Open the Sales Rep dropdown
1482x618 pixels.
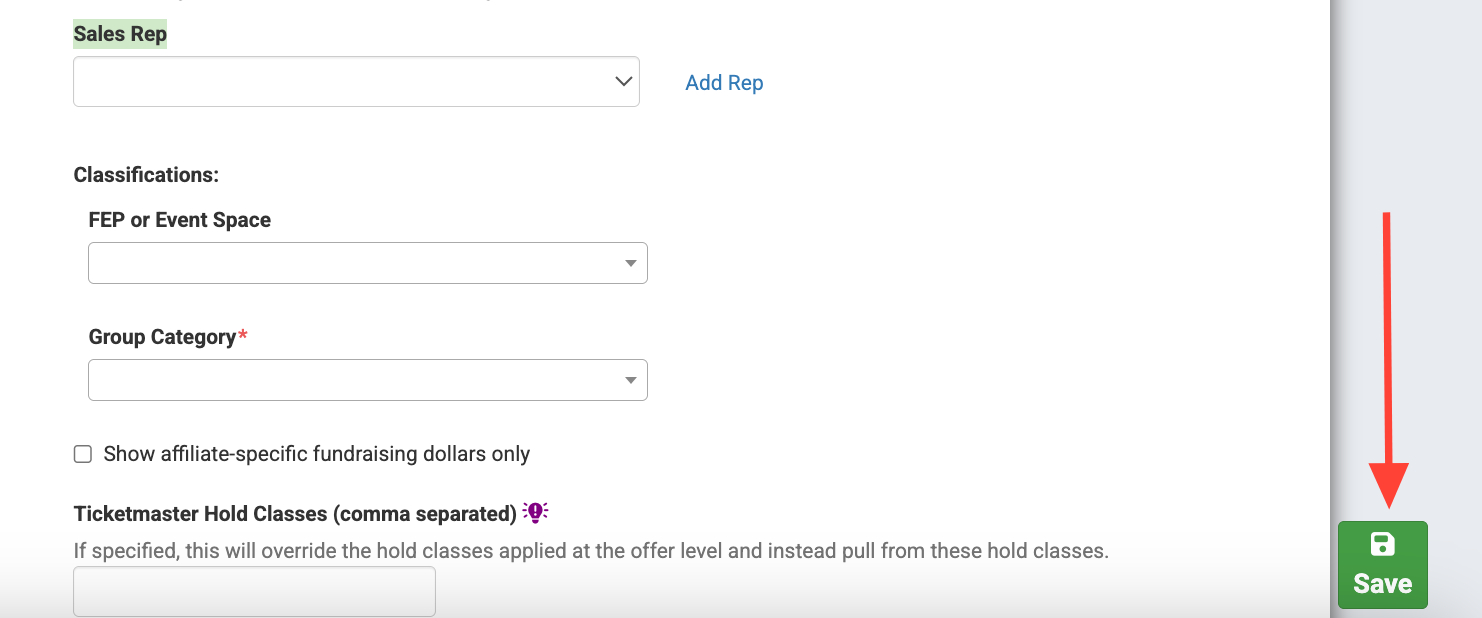(356, 81)
